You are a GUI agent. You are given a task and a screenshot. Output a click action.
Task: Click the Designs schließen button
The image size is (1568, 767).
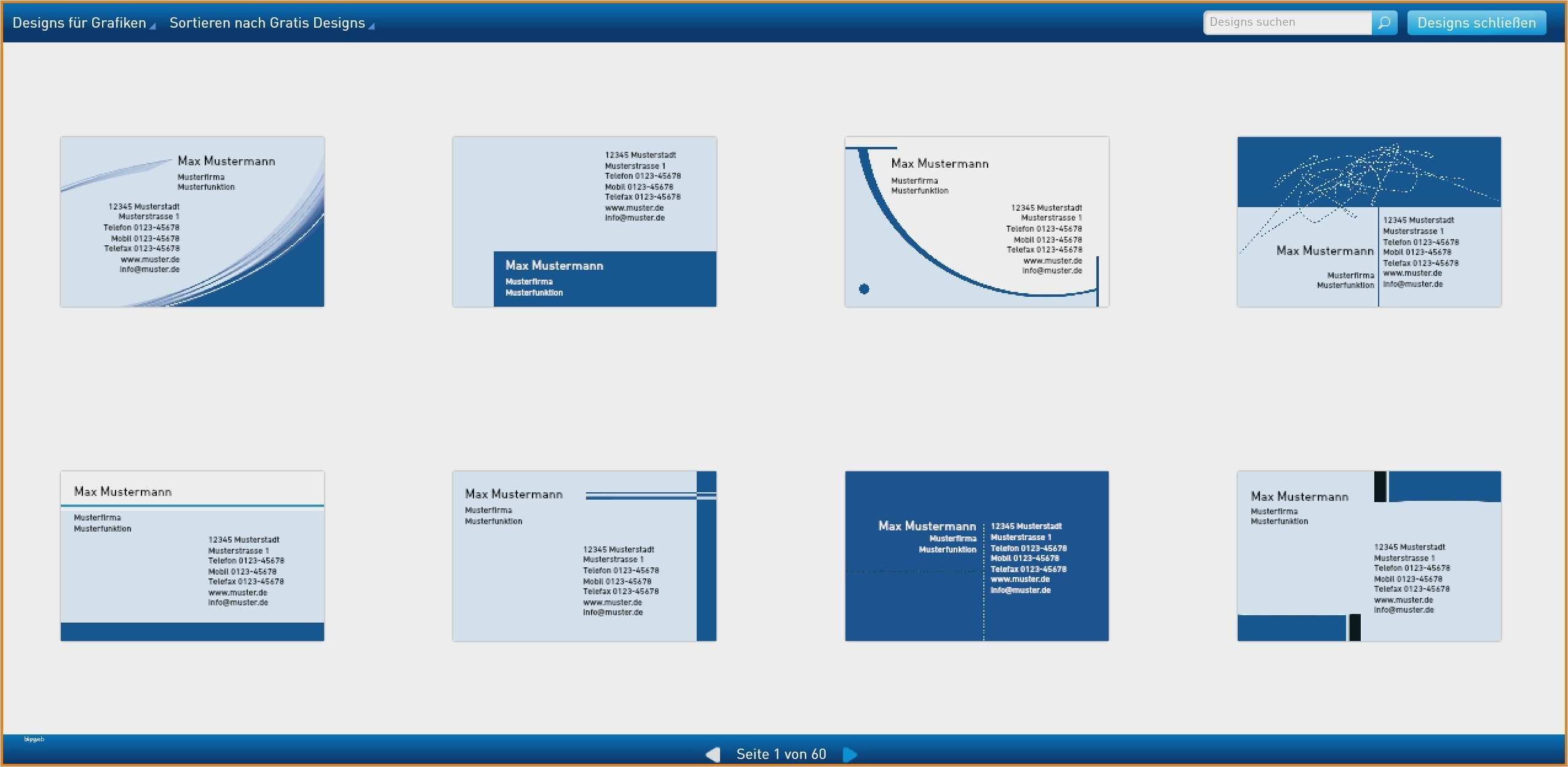[x=1476, y=23]
